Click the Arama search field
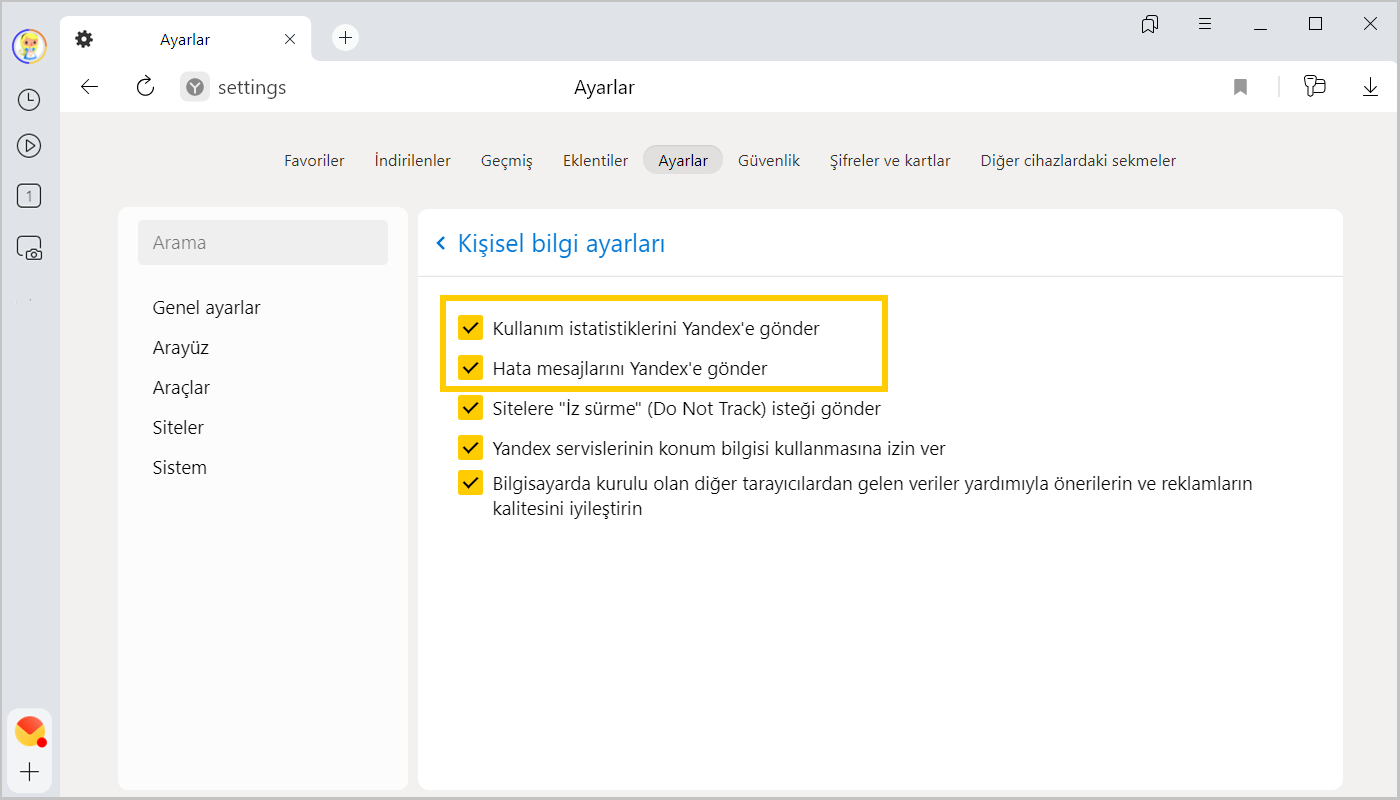The image size is (1400, 800). pyautogui.click(x=263, y=243)
